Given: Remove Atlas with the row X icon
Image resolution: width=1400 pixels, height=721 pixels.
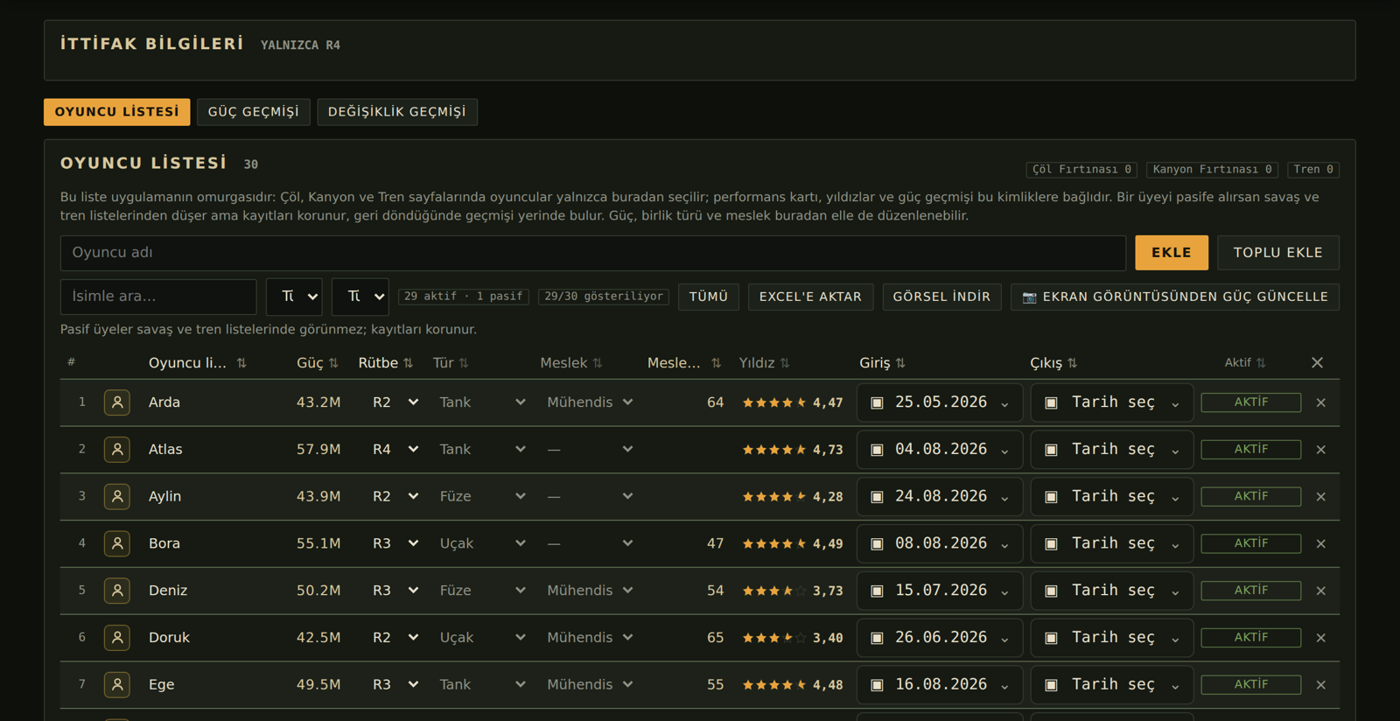Looking at the screenshot, I should 1321,449.
